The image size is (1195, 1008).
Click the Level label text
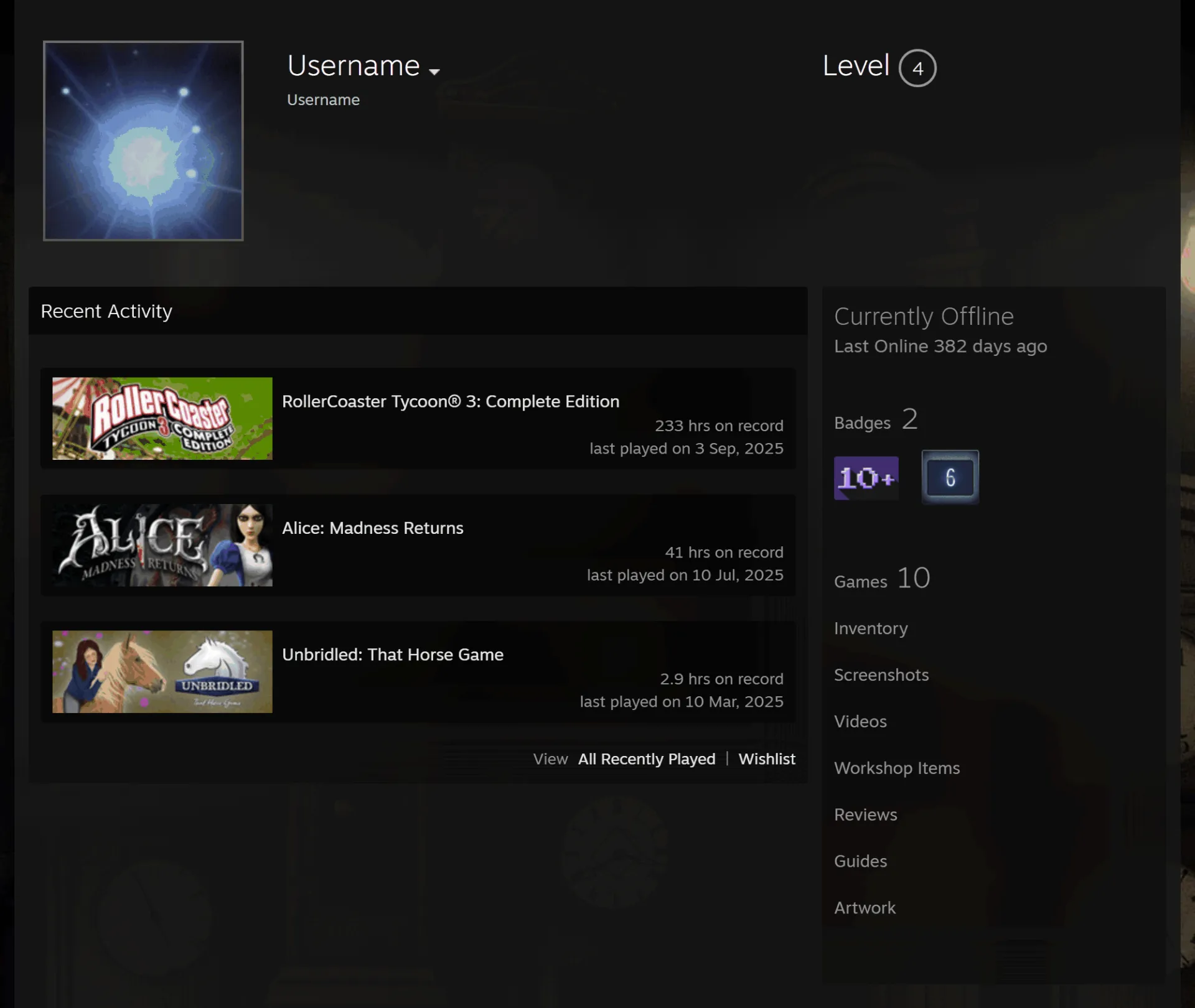pyautogui.click(x=856, y=65)
